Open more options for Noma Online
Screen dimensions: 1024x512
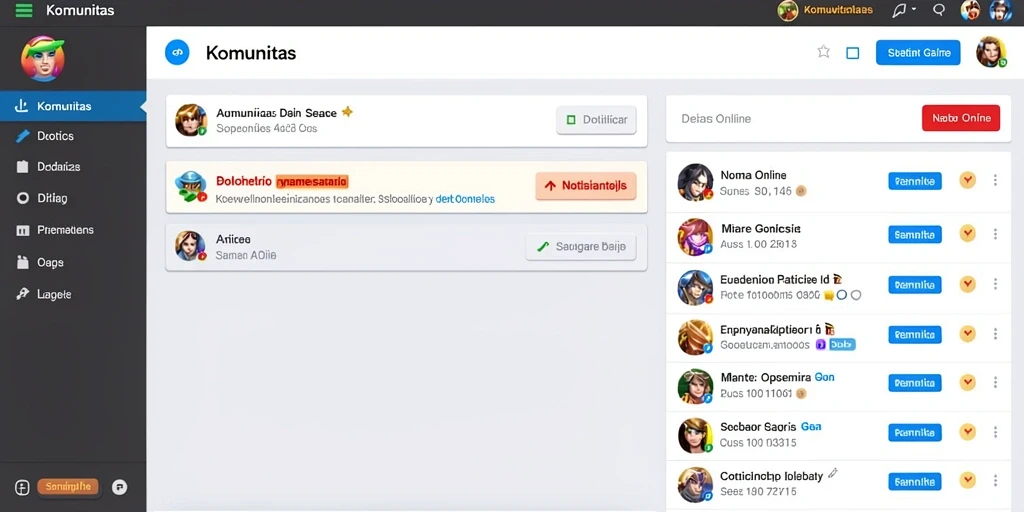pyautogui.click(x=995, y=180)
